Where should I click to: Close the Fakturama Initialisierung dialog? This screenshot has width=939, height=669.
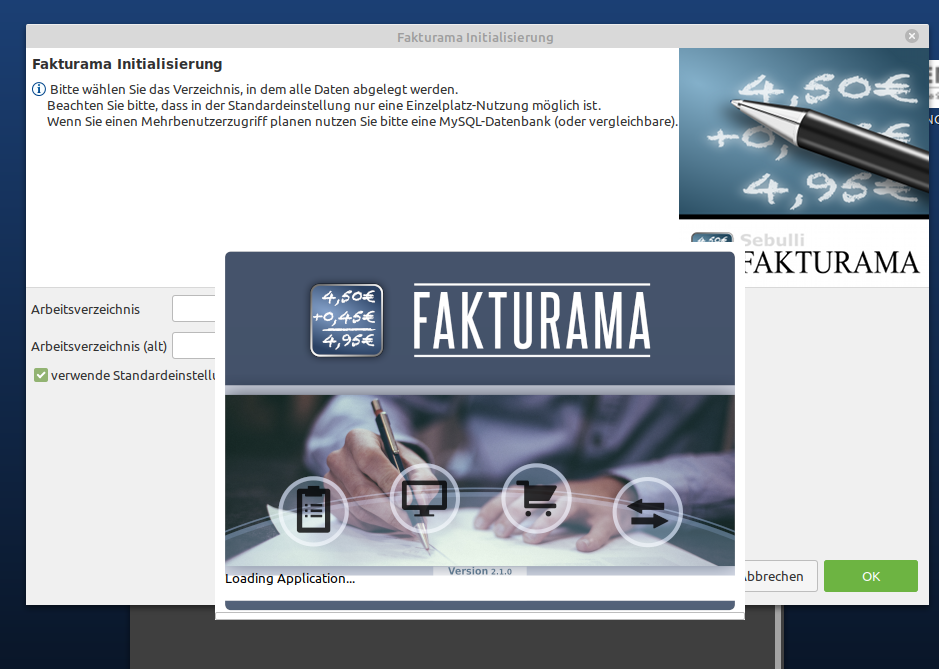tap(912, 36)
